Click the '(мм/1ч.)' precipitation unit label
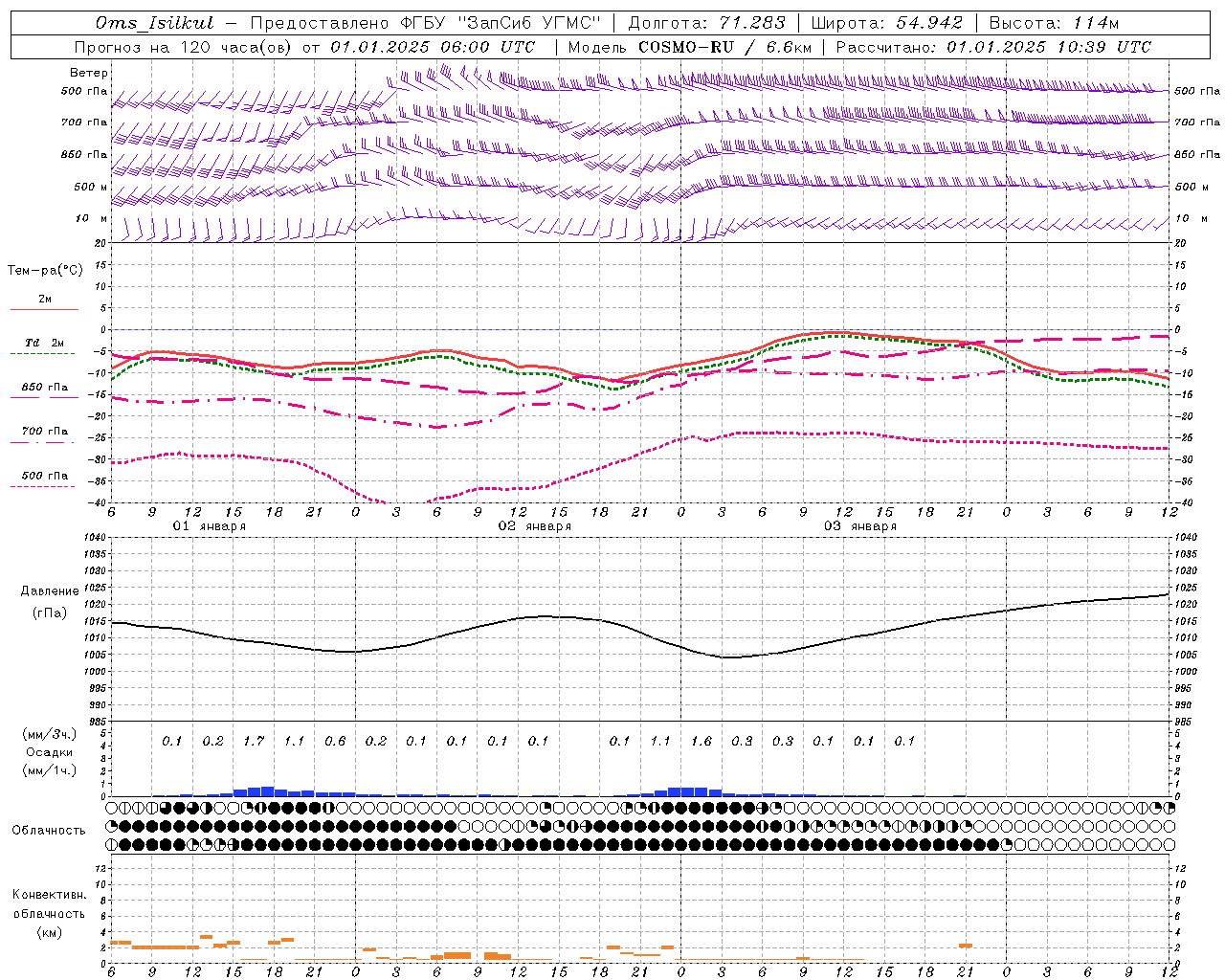 (50, 770)
